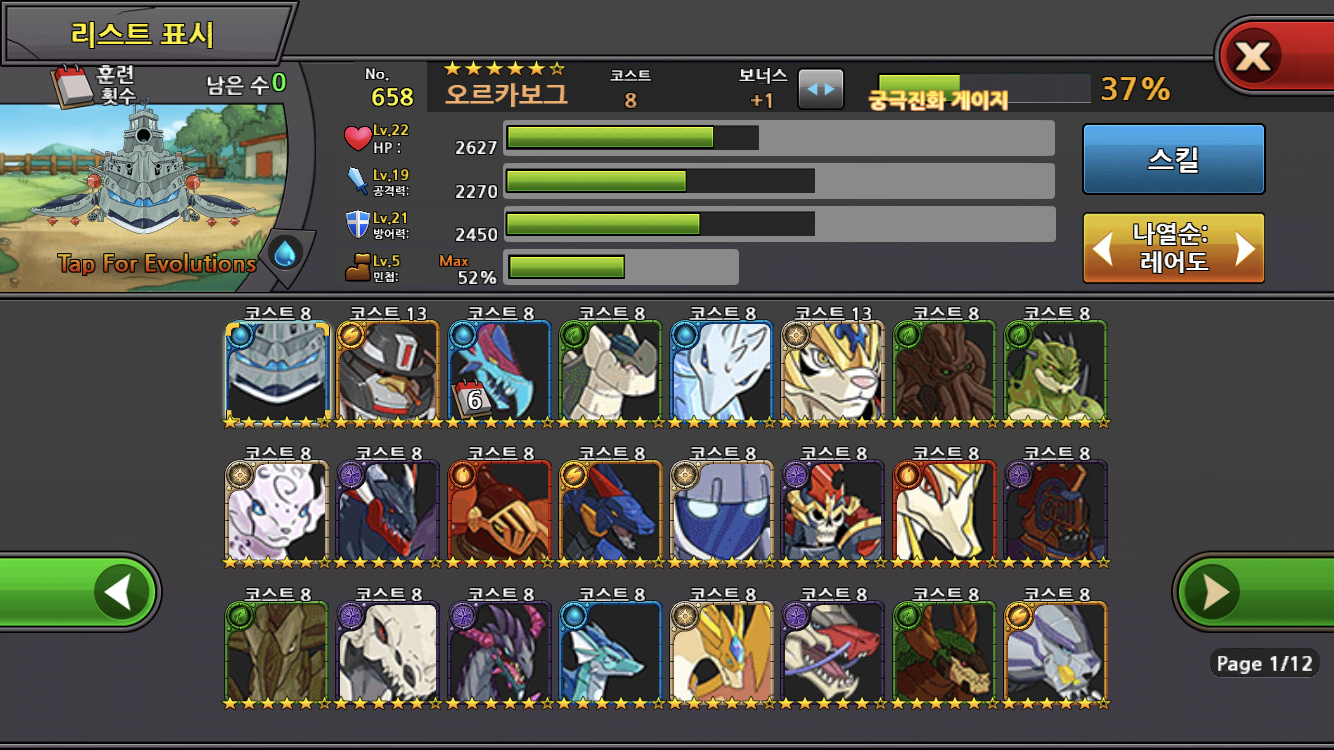The height and width of the screenshot is (750, 1334).
Task: Open the 리스트 표시 tab
Action: 145,33
